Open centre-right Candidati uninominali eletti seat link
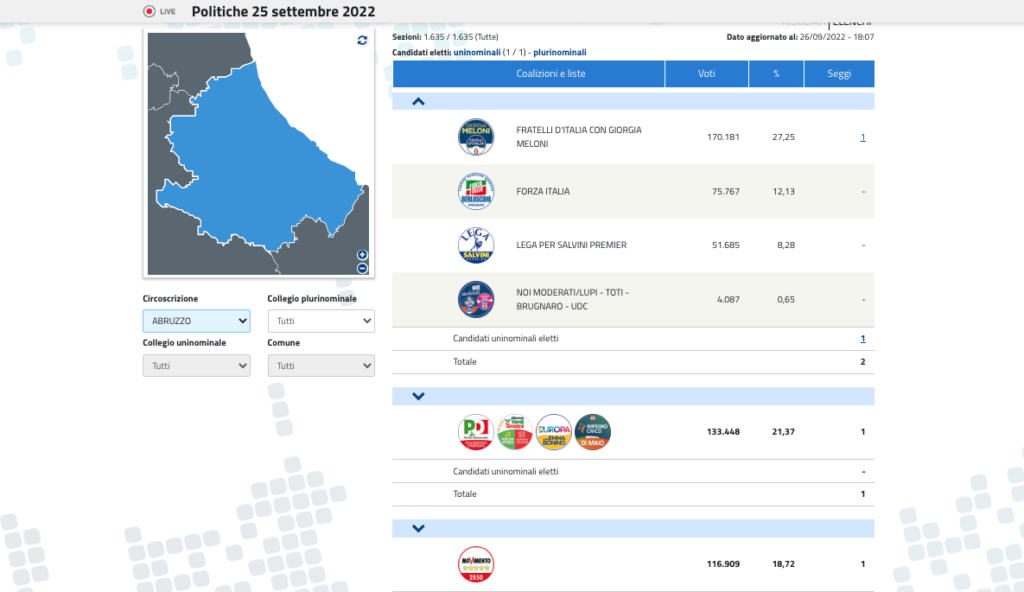 [x=863, y=338]
